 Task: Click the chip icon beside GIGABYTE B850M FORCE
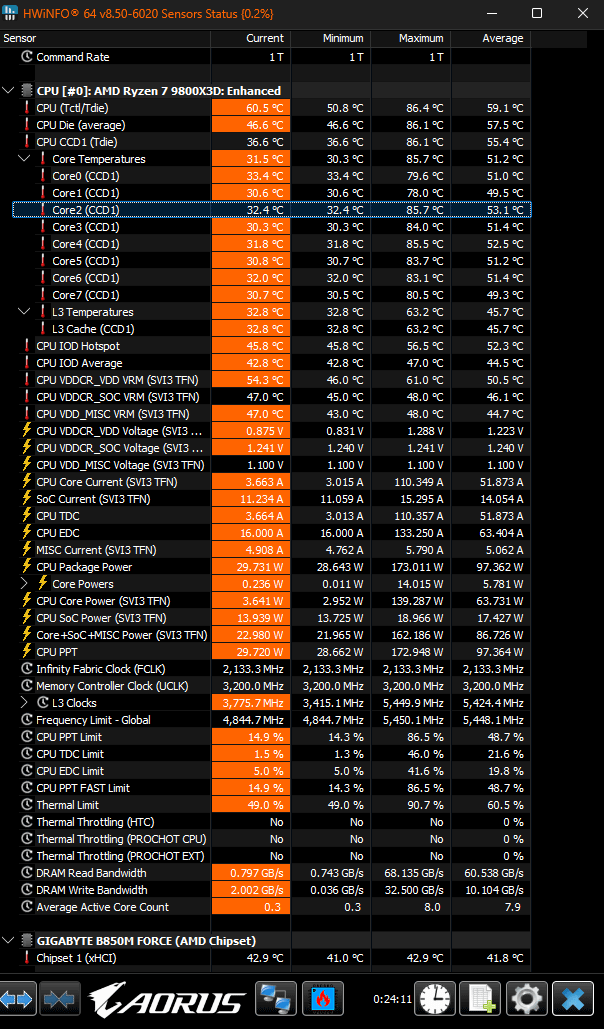tap(26, 940)
